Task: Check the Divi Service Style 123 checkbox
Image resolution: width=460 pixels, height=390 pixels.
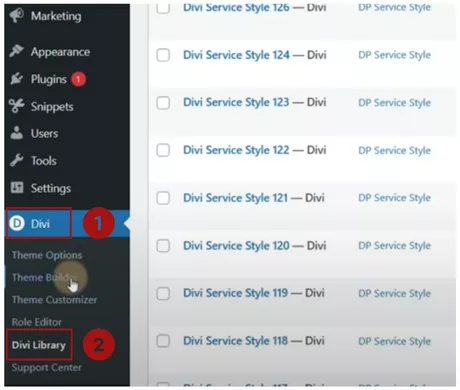Action: (163, 103)
